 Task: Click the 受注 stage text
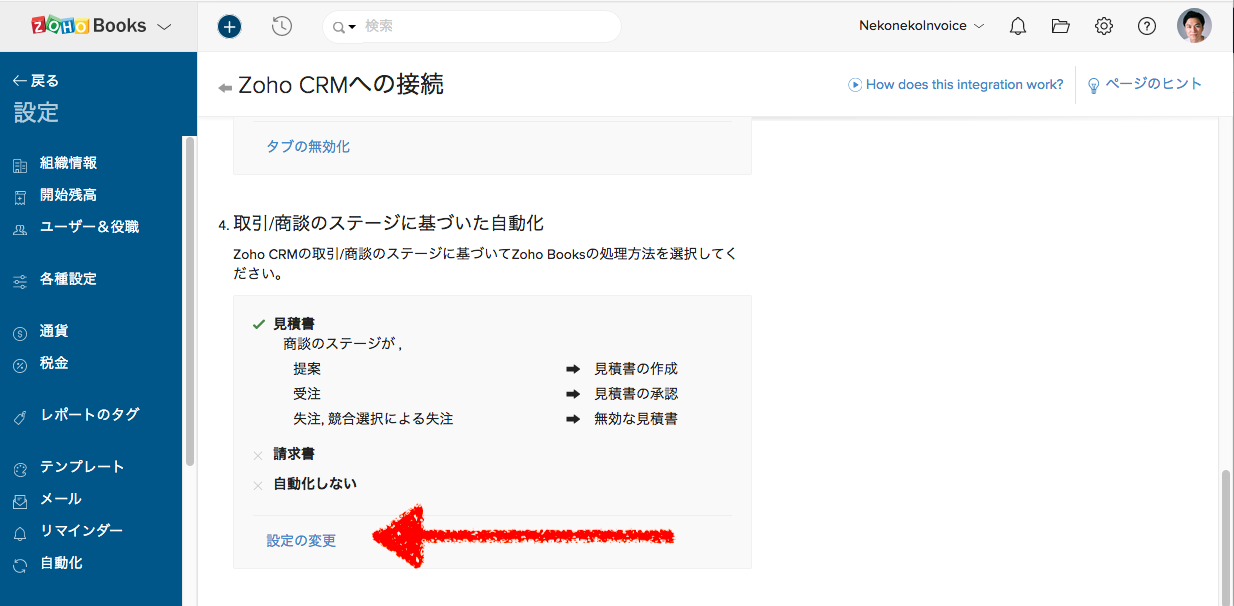(307, 394)
